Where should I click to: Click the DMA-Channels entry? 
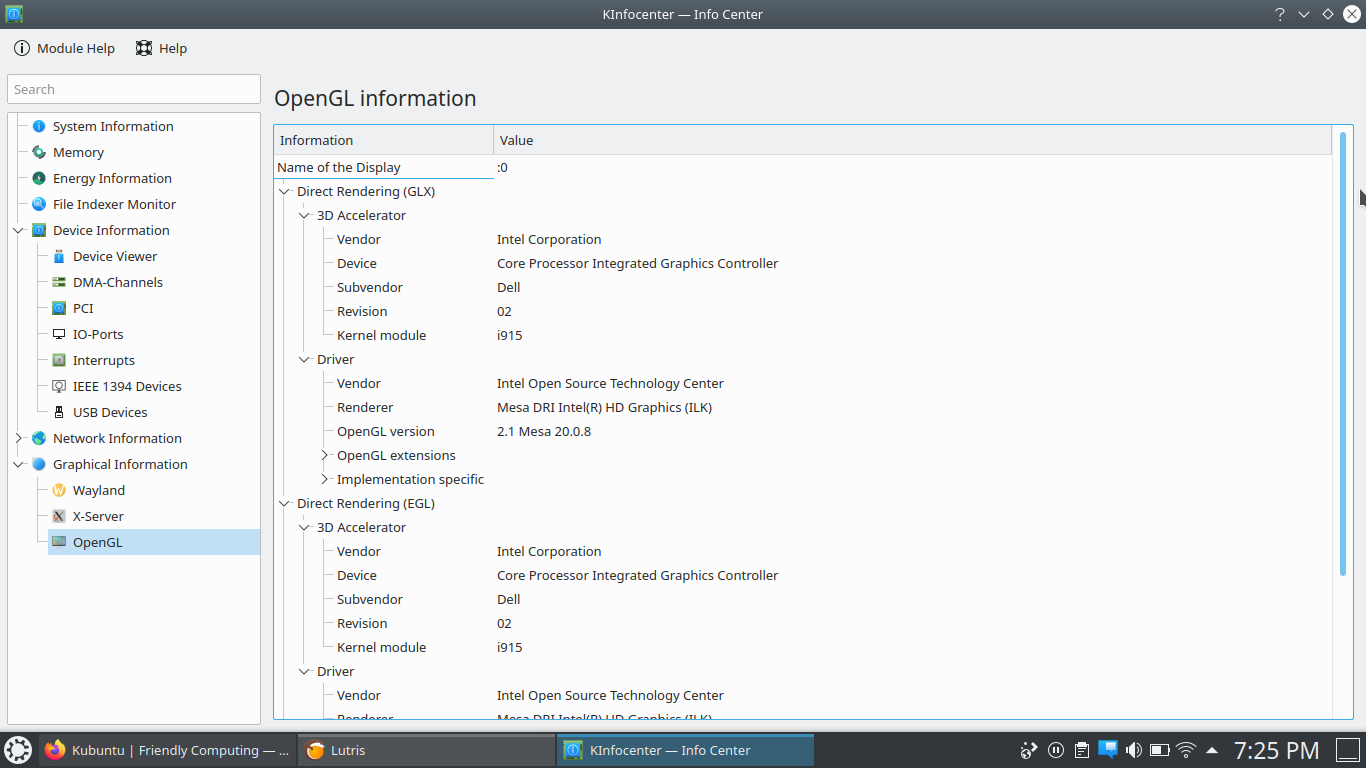point(117,282)
